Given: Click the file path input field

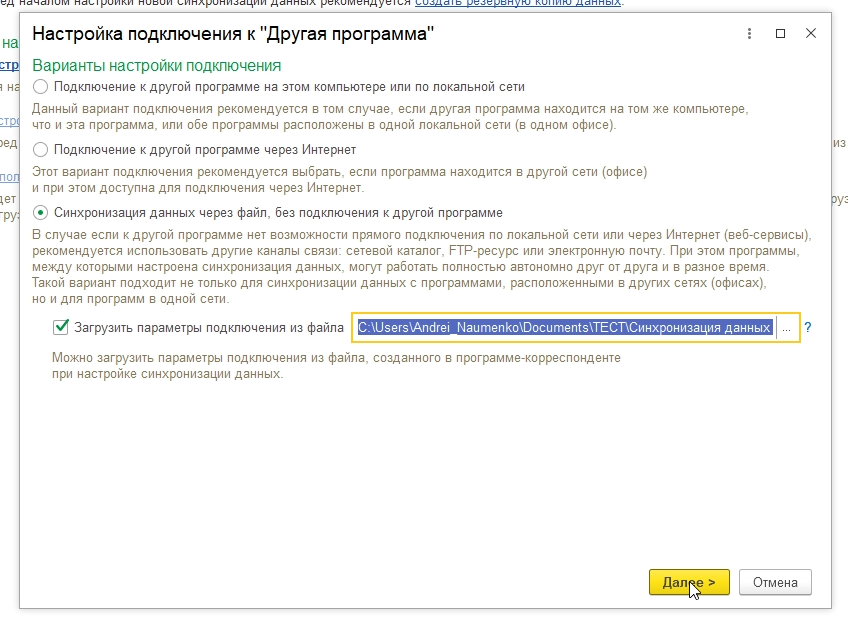Looking at the screenshot, I should coord(565,328).
